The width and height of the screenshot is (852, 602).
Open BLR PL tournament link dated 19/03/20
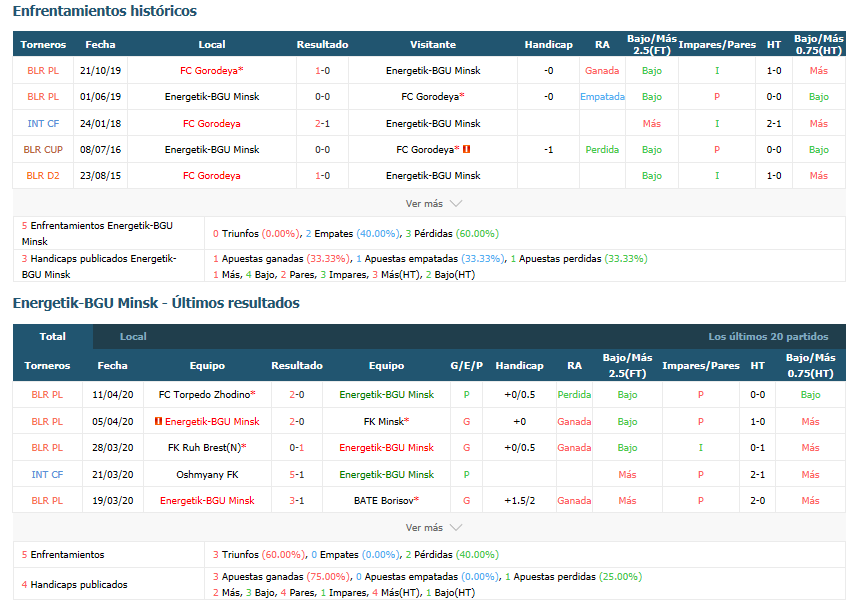[47, 500]
